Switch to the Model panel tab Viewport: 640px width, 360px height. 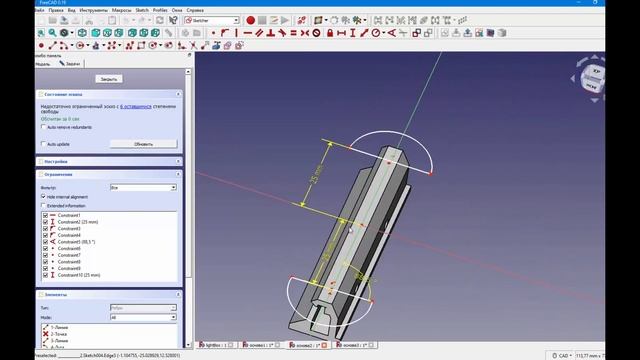pos(43,64)
